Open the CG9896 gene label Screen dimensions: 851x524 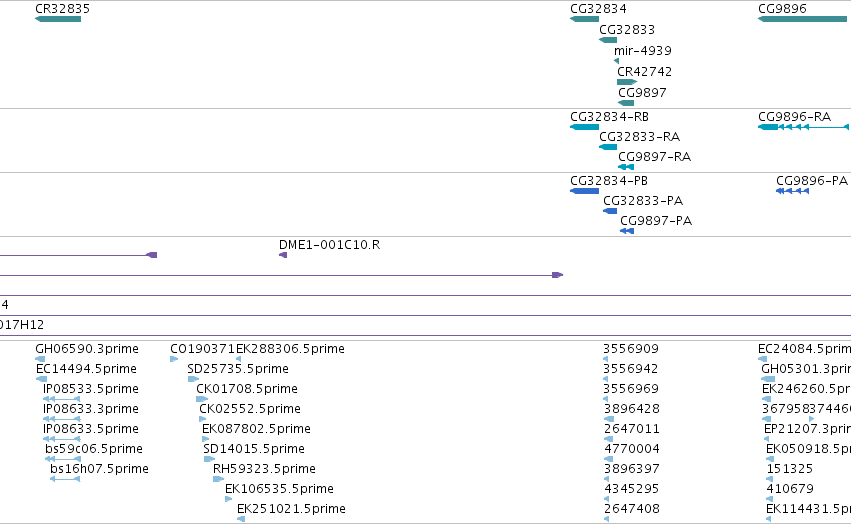(x=782, y=9)
